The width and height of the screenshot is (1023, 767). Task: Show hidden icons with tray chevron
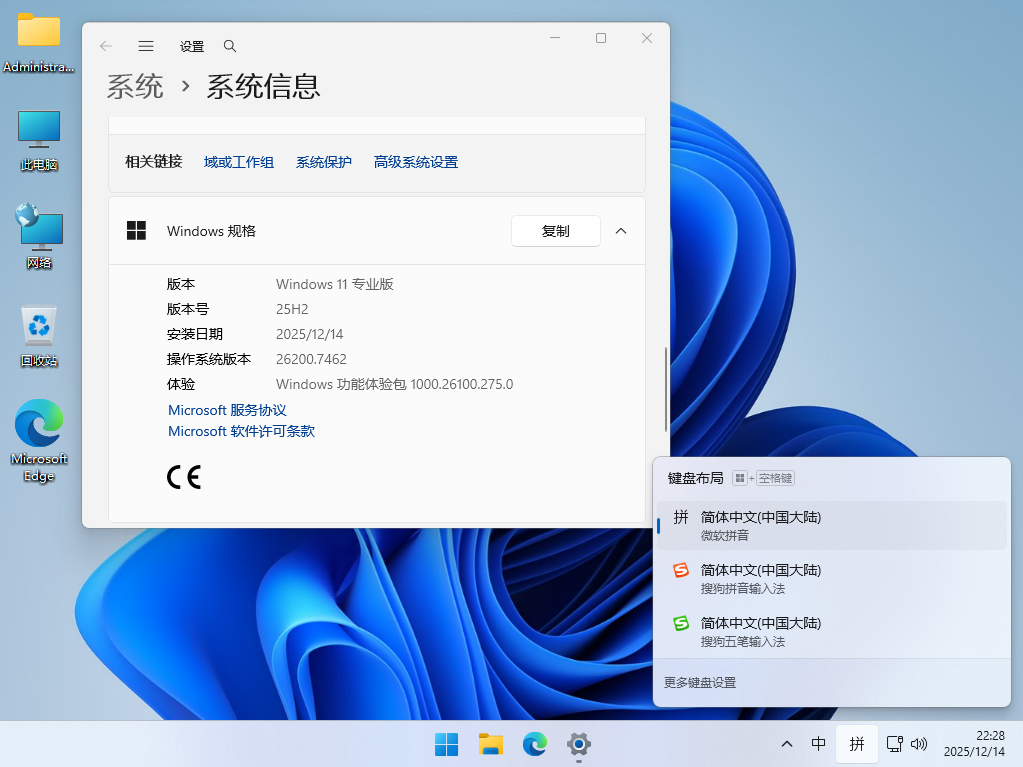[787, 744]
